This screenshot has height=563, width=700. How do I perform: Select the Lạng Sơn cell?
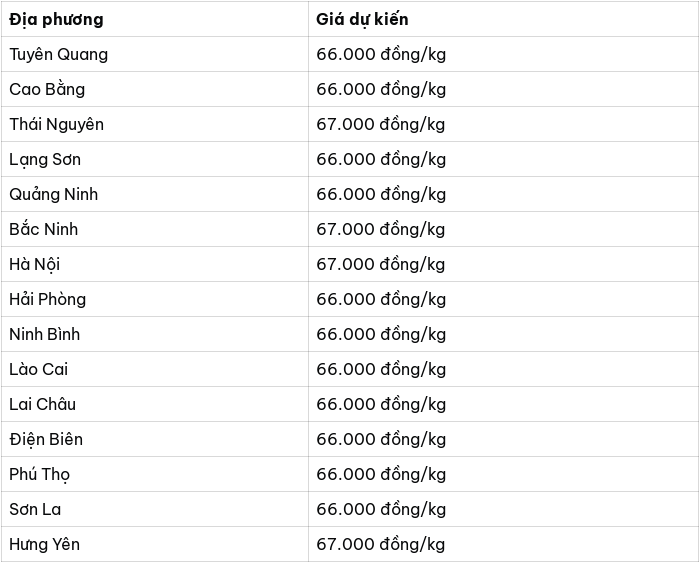coord(154,159)
